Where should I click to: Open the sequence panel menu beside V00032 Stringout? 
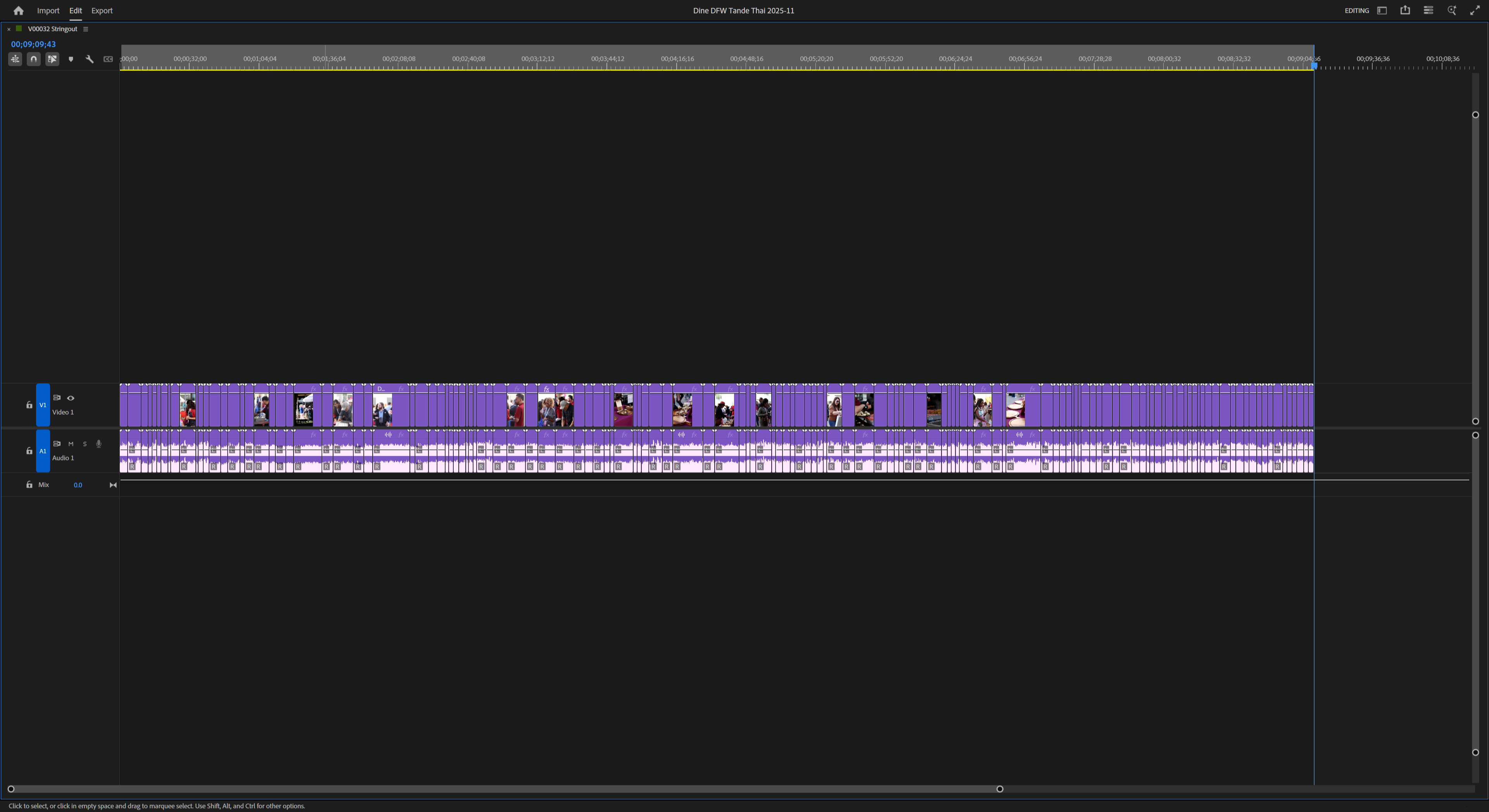(x=86, y=29)
